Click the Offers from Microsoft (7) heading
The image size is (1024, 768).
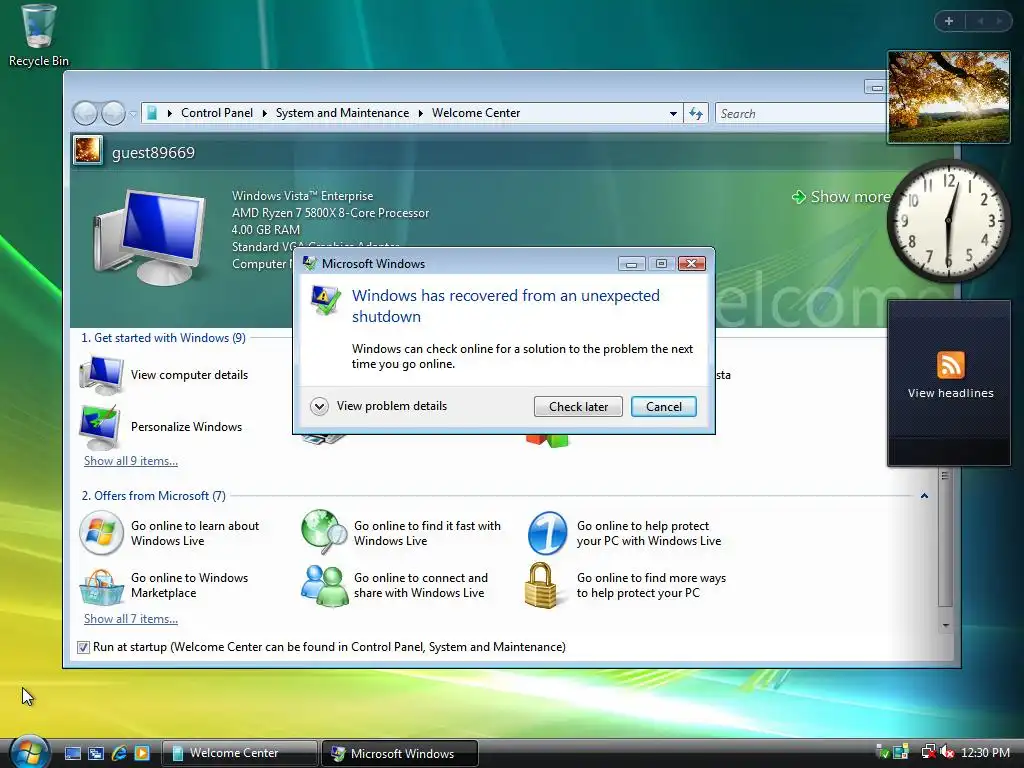(153, 496)
